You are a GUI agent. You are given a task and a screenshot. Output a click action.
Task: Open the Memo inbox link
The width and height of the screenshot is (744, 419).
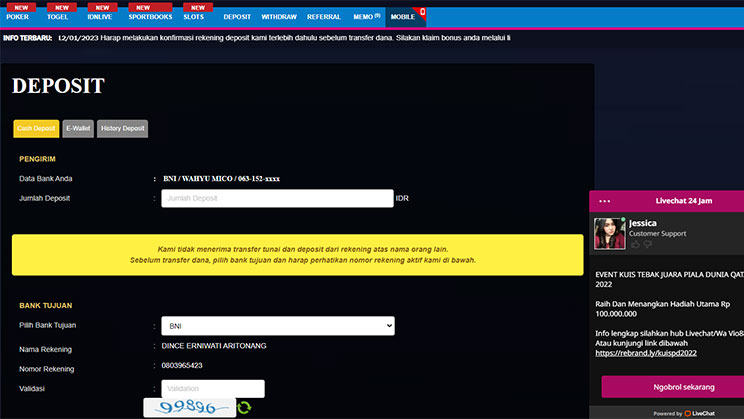tap(366, 17)
